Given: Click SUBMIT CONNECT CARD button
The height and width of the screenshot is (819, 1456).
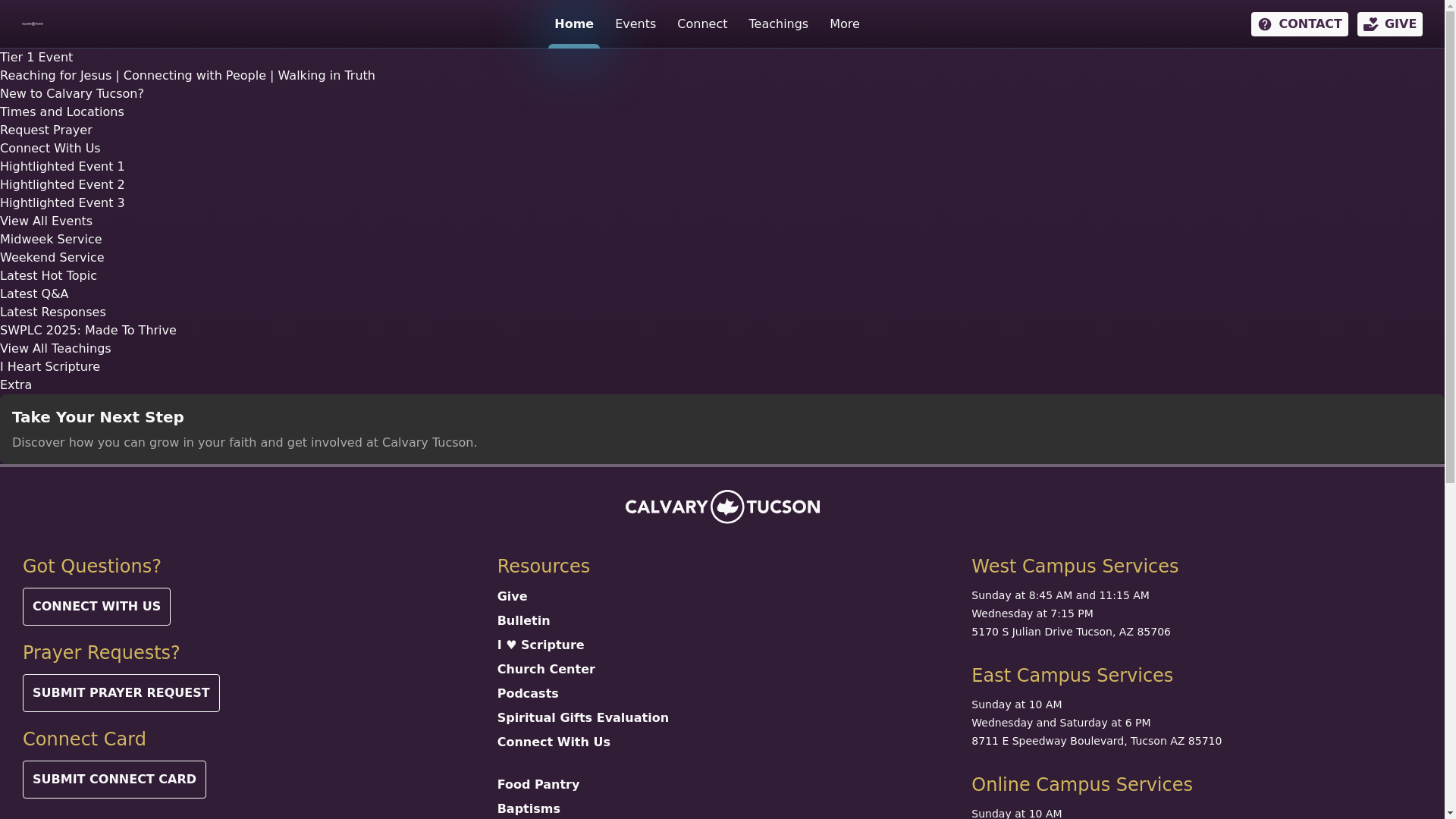Looking at the screenshot, I should (x=115, y=780).
